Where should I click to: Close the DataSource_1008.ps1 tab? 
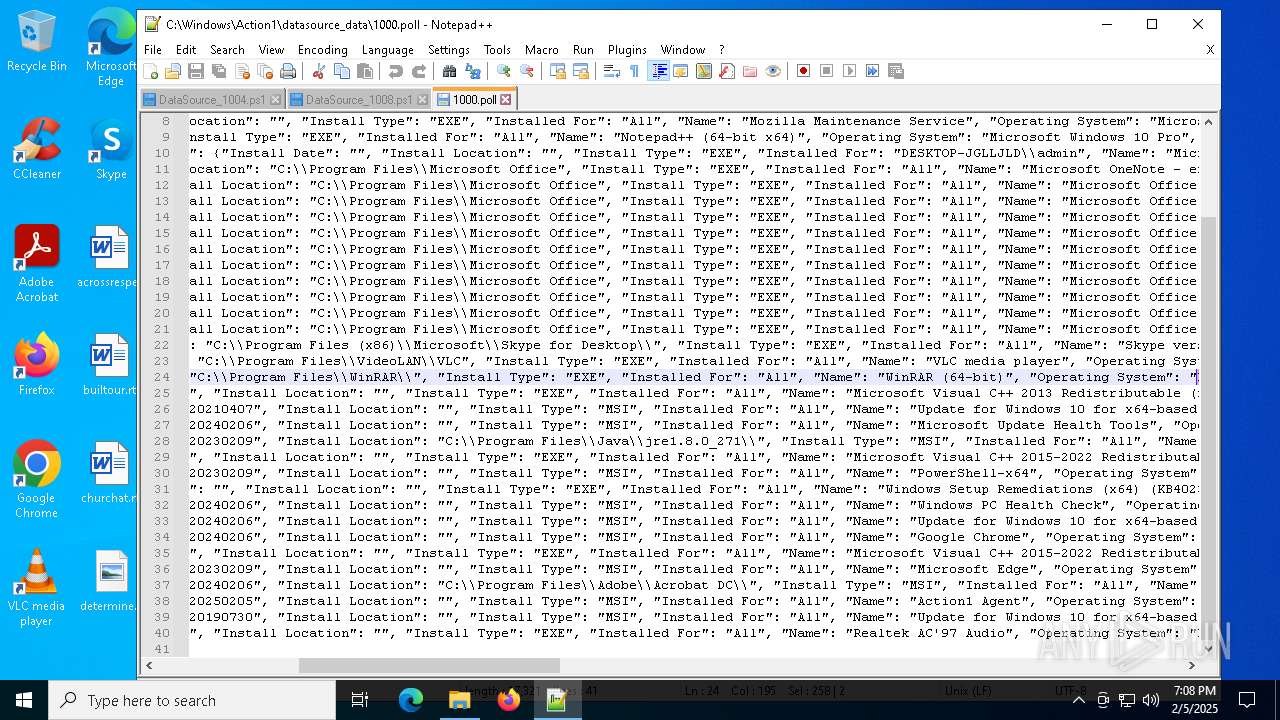(422, 100)
